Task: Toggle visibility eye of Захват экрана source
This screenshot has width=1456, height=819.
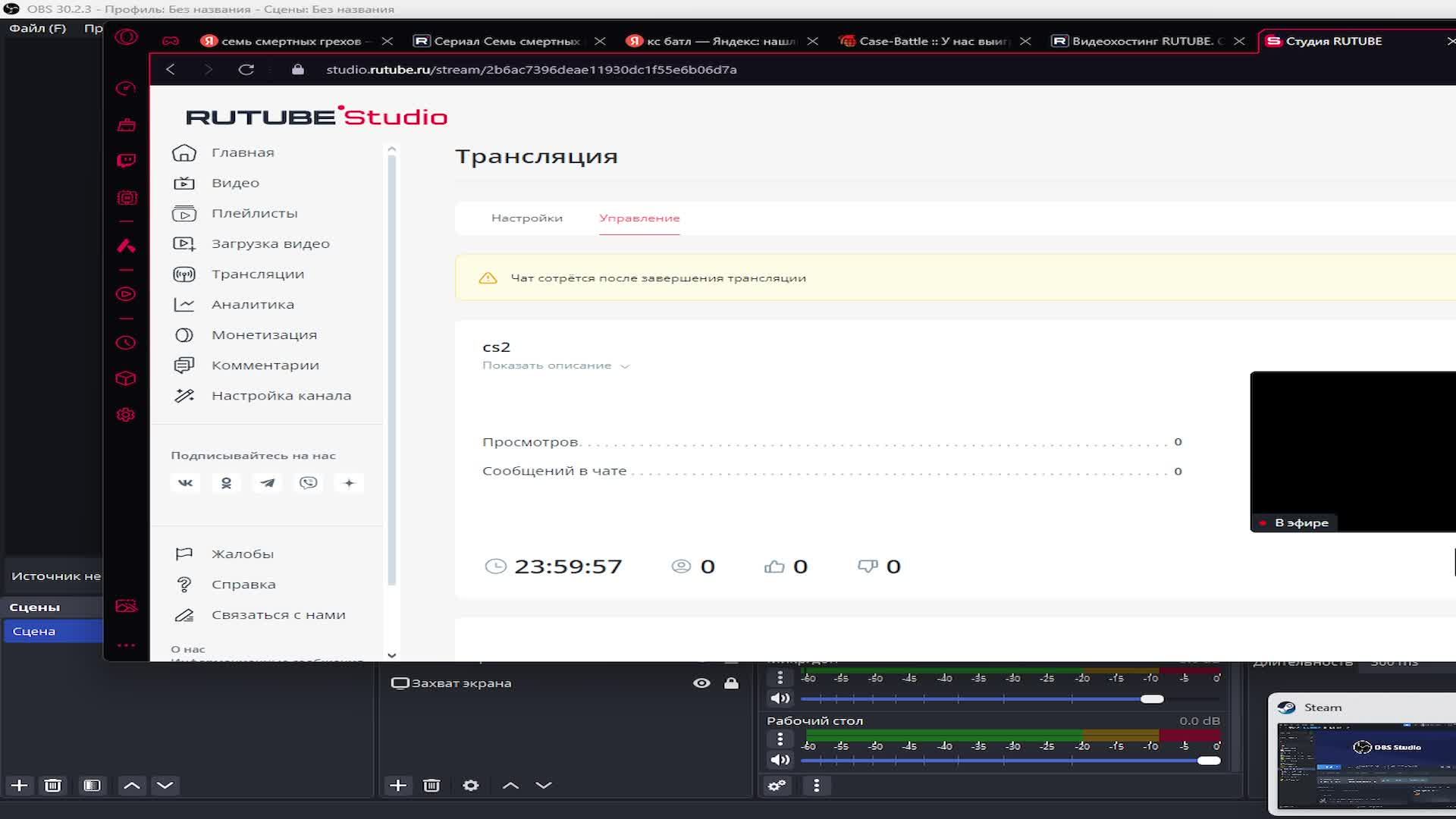Action: coord(701,683)
